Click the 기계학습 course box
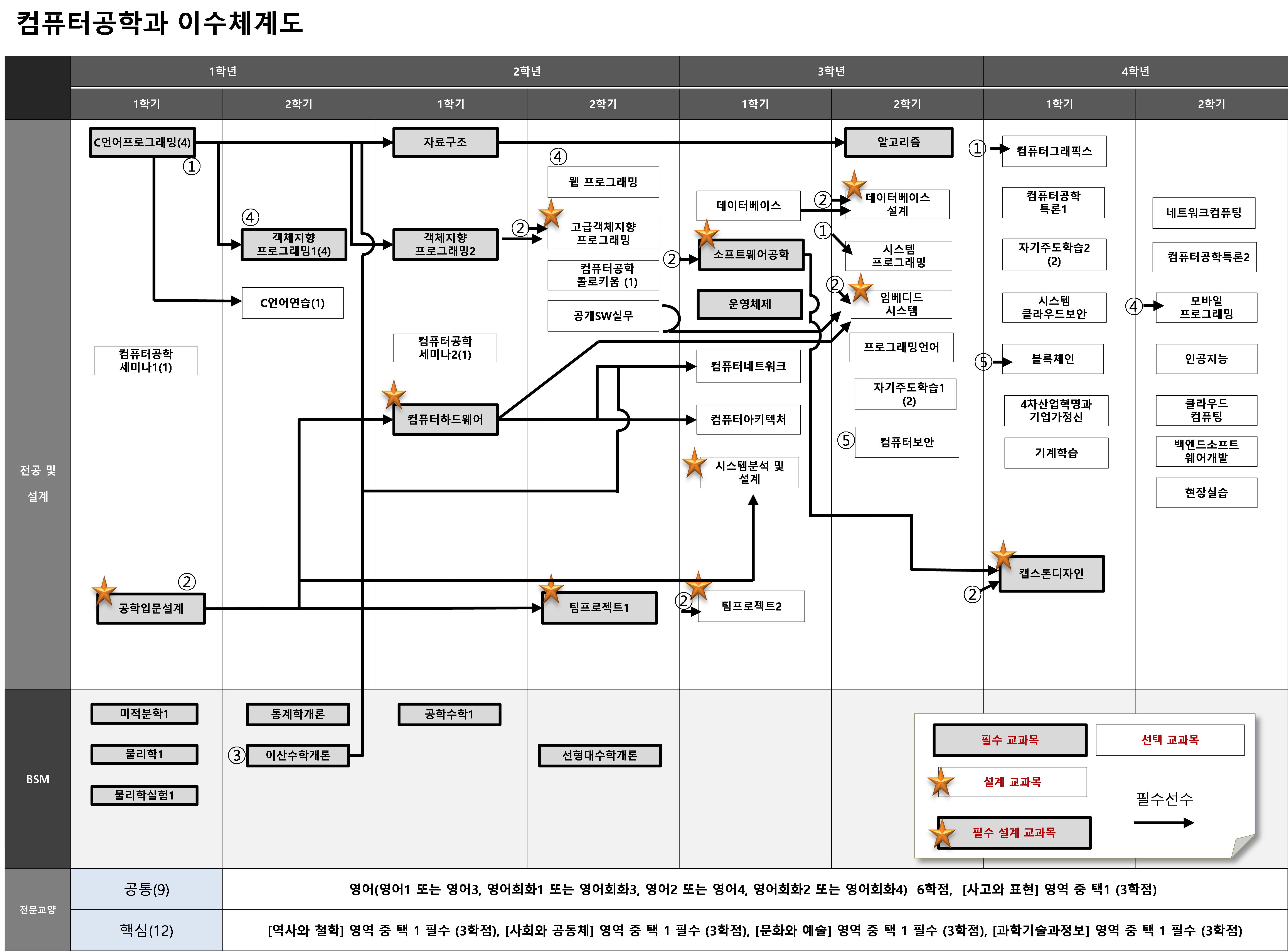The height and width of the screenshot is (951, 1288). 1056,453
